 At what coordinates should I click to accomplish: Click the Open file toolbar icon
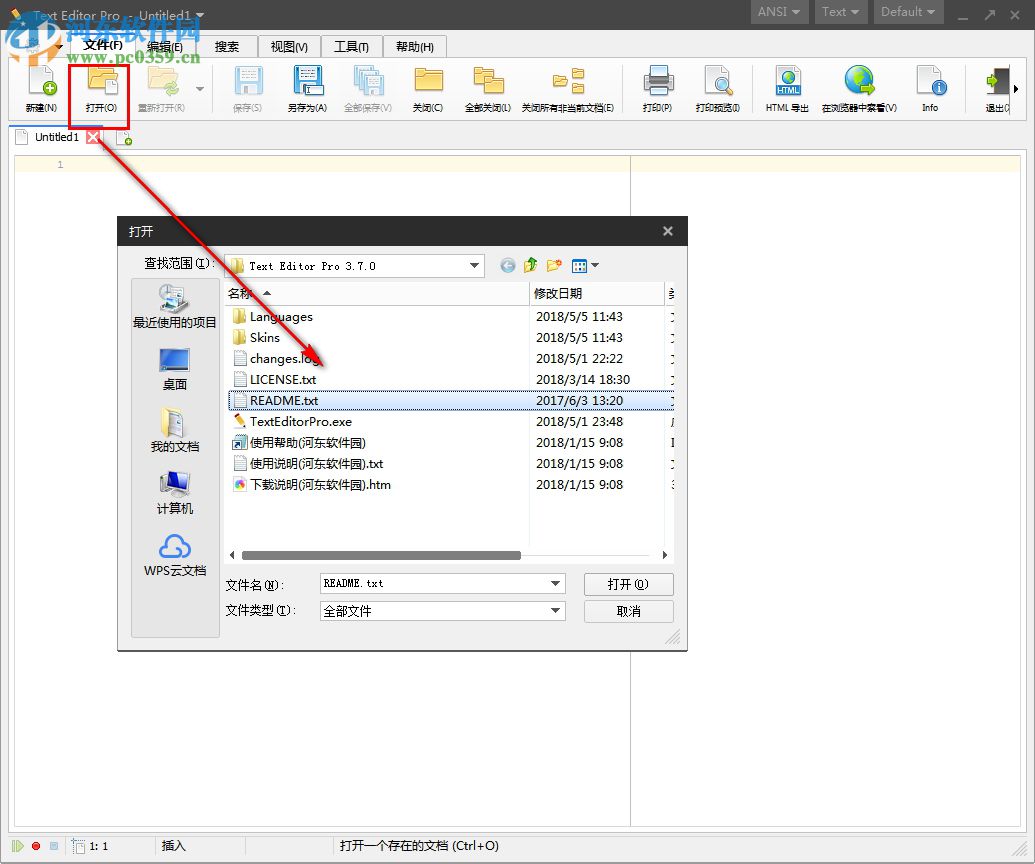pos(101,88)
